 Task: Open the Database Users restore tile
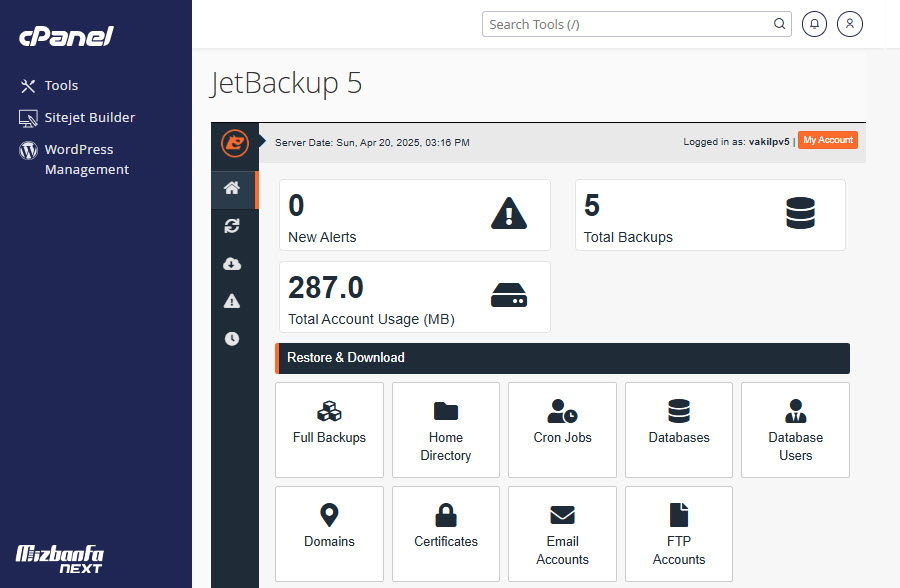pyautogui.click(x=796, y=430)
